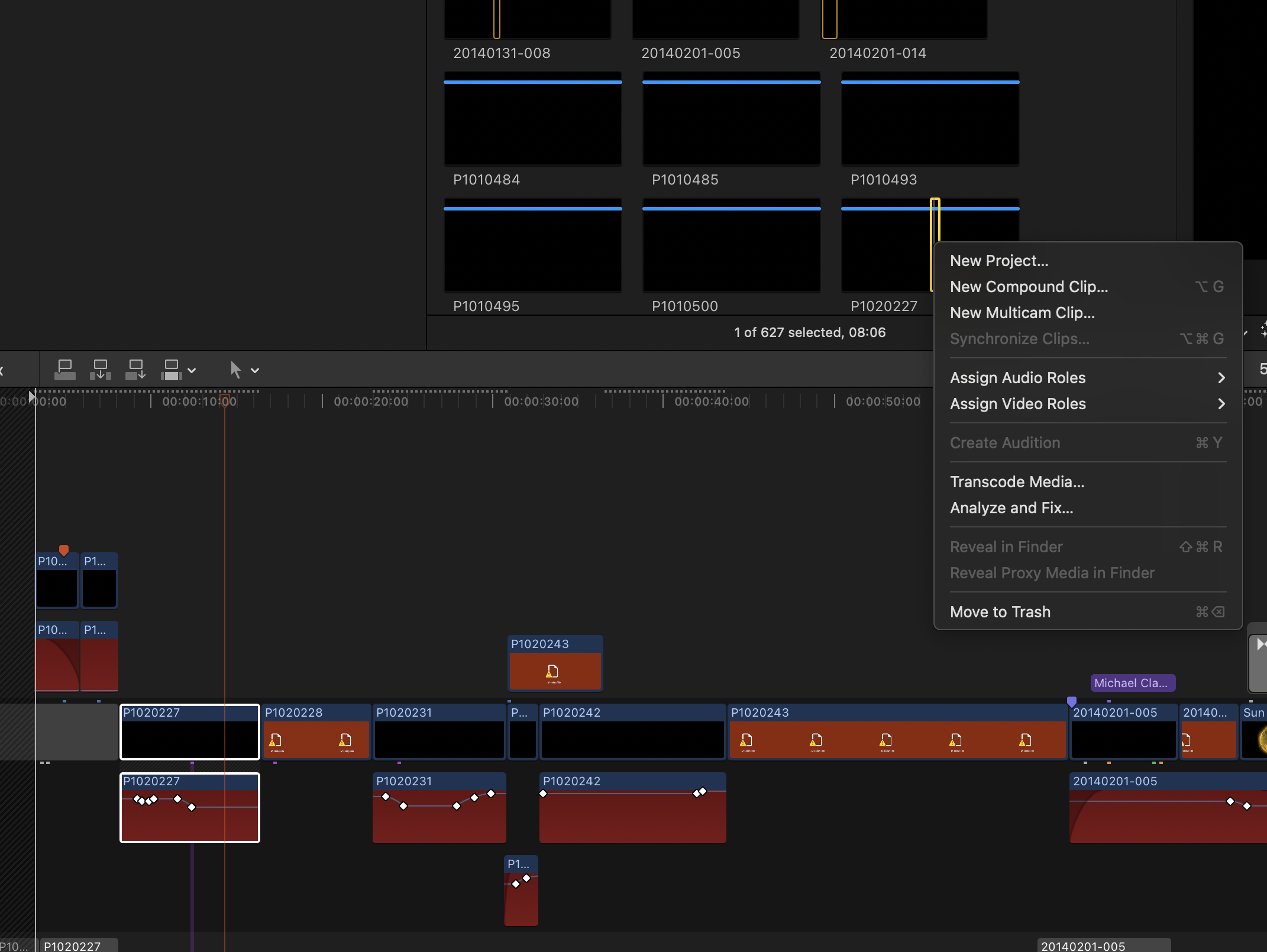This screenshot has height=952, width=1267.
Task: Select Move to Trash menu entry
Action: click(x=1000, y=612)
